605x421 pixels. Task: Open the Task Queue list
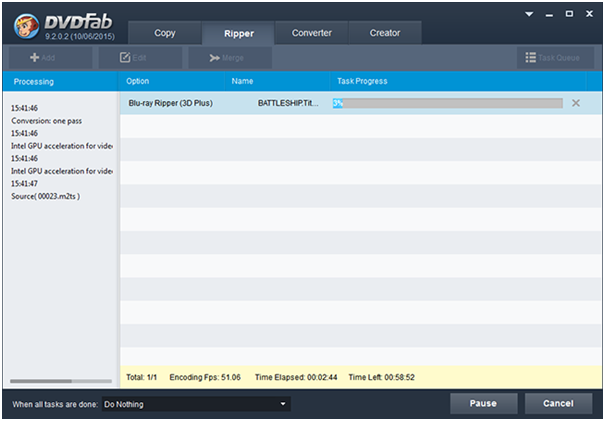coord(553,58)
